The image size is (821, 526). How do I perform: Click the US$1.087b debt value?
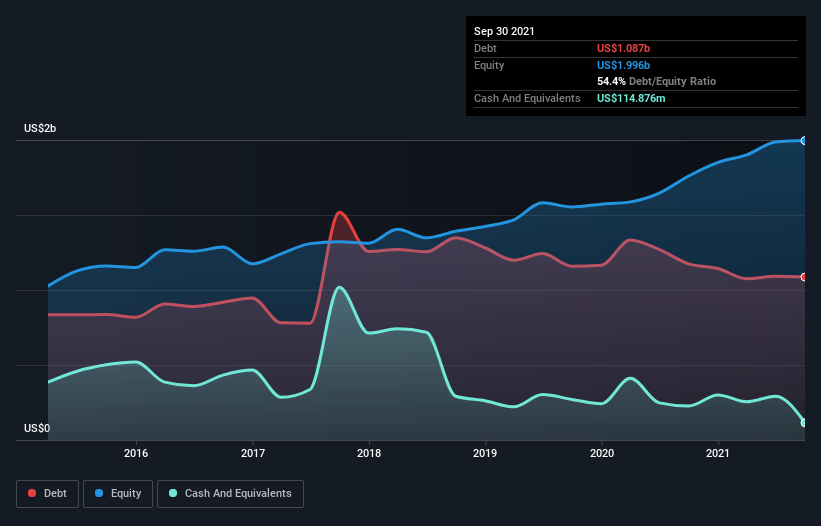pyautogui.click(x=623, y=48)
